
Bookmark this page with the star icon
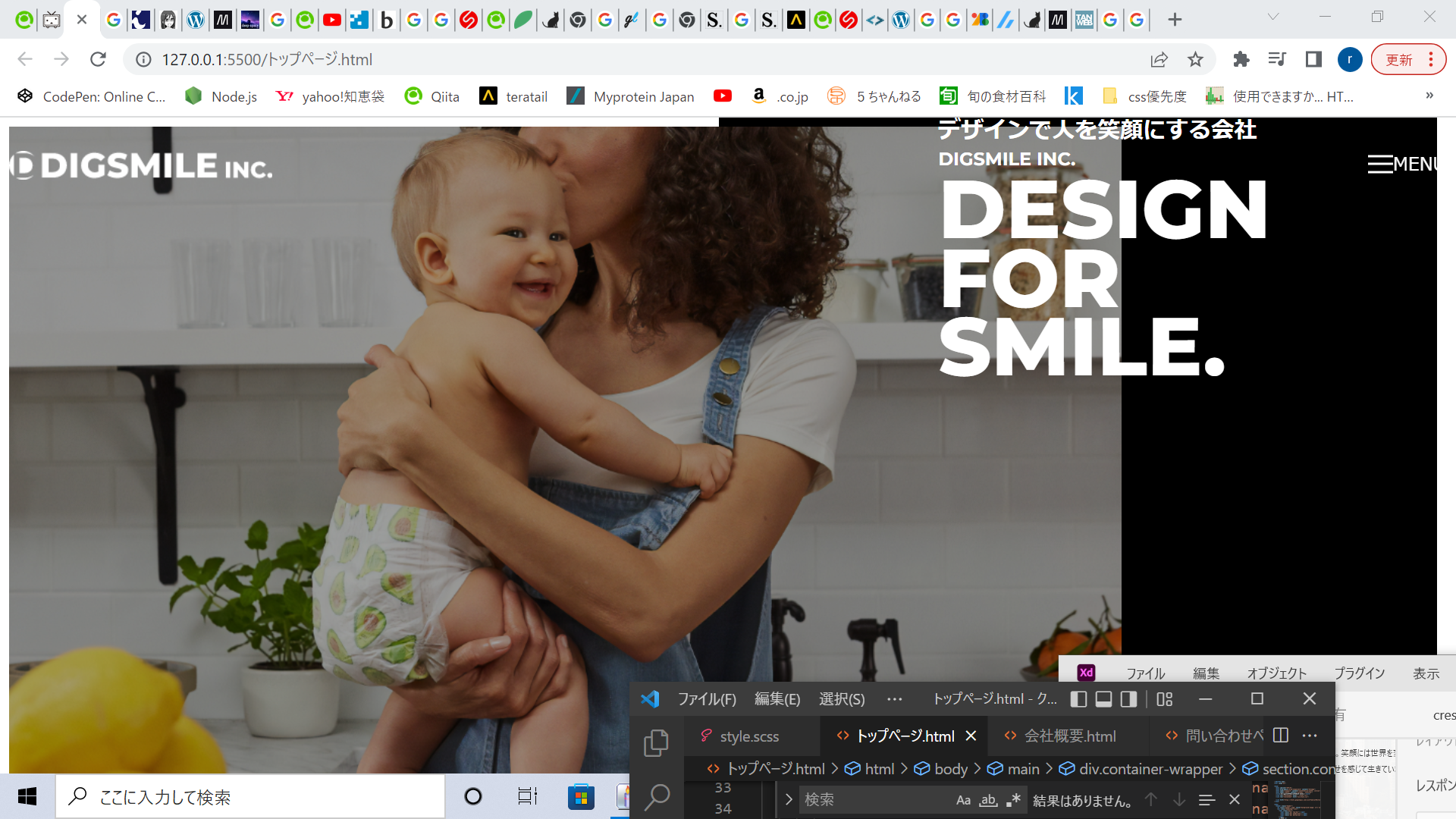[x=1195, y=59]
